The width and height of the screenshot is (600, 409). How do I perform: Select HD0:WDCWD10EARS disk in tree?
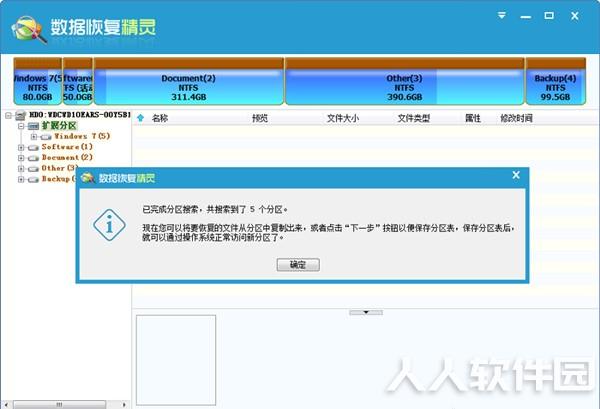coord(80,114)
